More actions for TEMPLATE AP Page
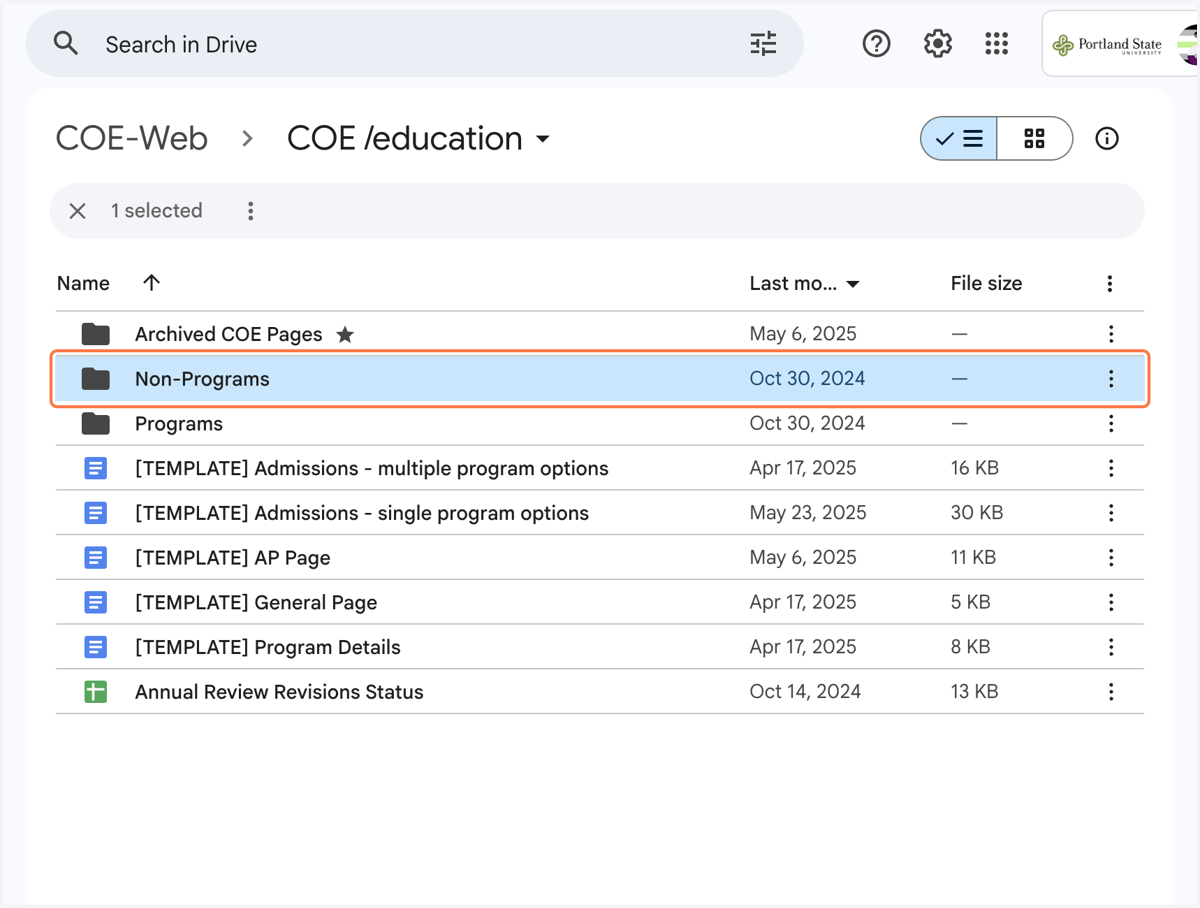The height and width of the screenshot is (908, 1200). click(x=1110, y=558)
